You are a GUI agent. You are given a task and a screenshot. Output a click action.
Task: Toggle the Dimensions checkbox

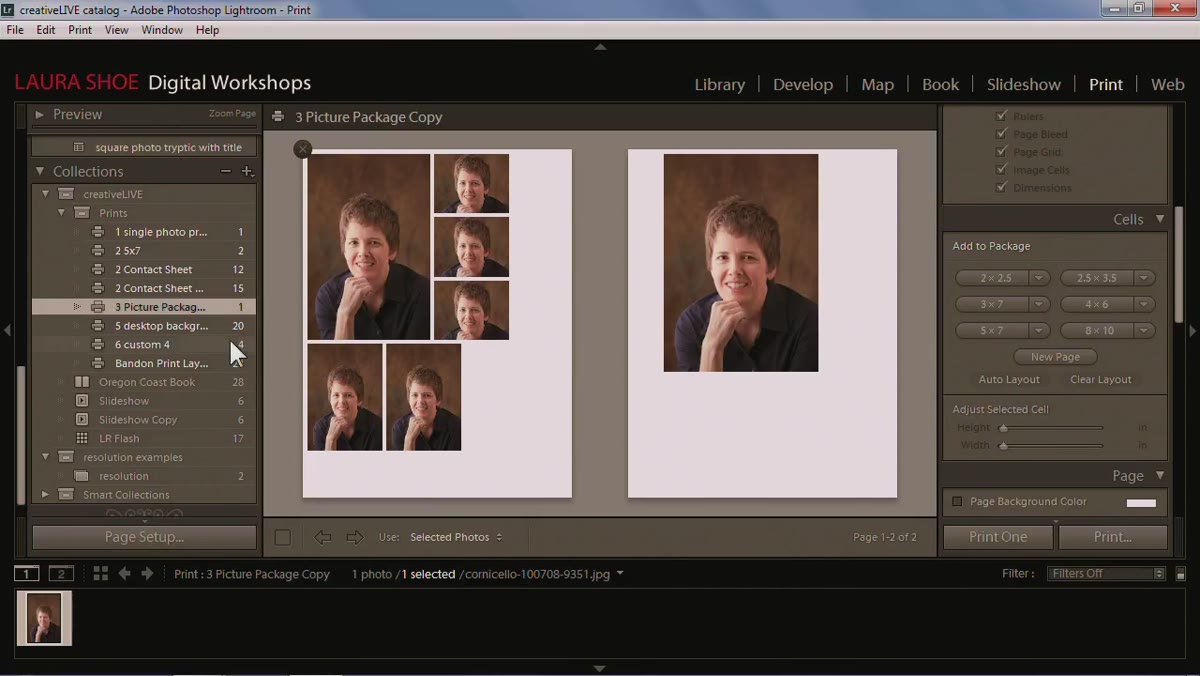tap(1001, 188)
